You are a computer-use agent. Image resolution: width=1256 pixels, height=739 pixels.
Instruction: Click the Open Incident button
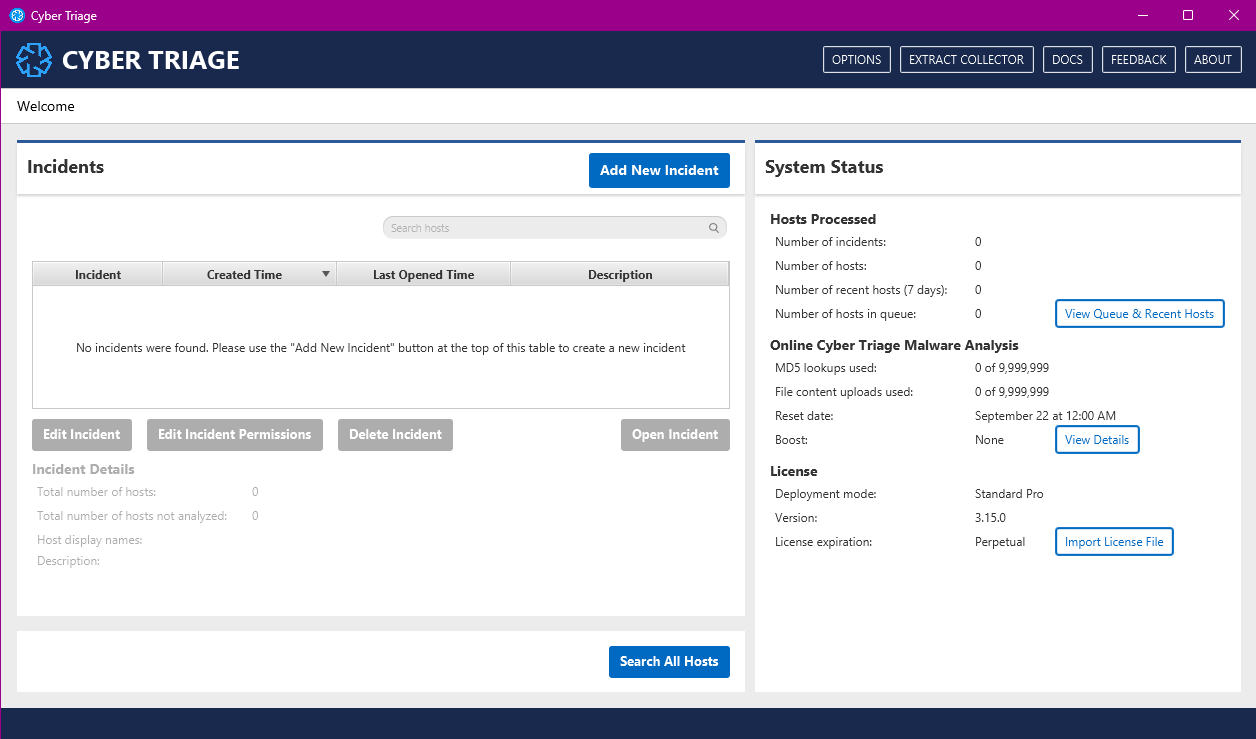click(675, 435)
